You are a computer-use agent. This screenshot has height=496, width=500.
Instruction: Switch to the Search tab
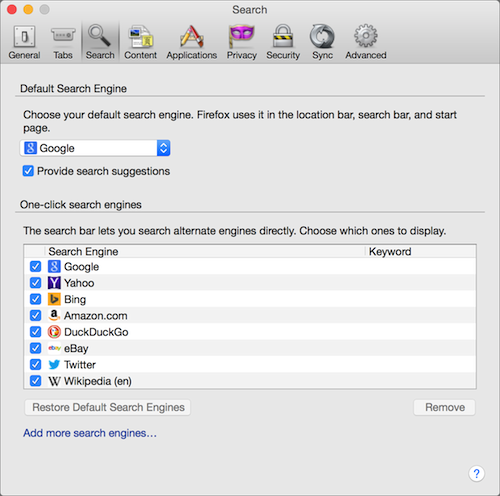pyautogui.click(x=100, y=42)
